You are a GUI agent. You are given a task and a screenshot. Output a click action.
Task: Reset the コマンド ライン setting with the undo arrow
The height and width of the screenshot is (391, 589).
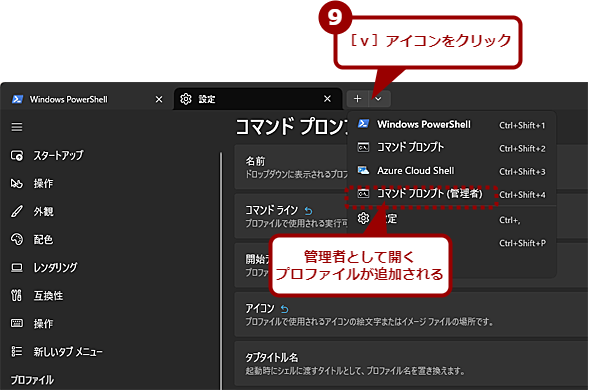[308, 211]
